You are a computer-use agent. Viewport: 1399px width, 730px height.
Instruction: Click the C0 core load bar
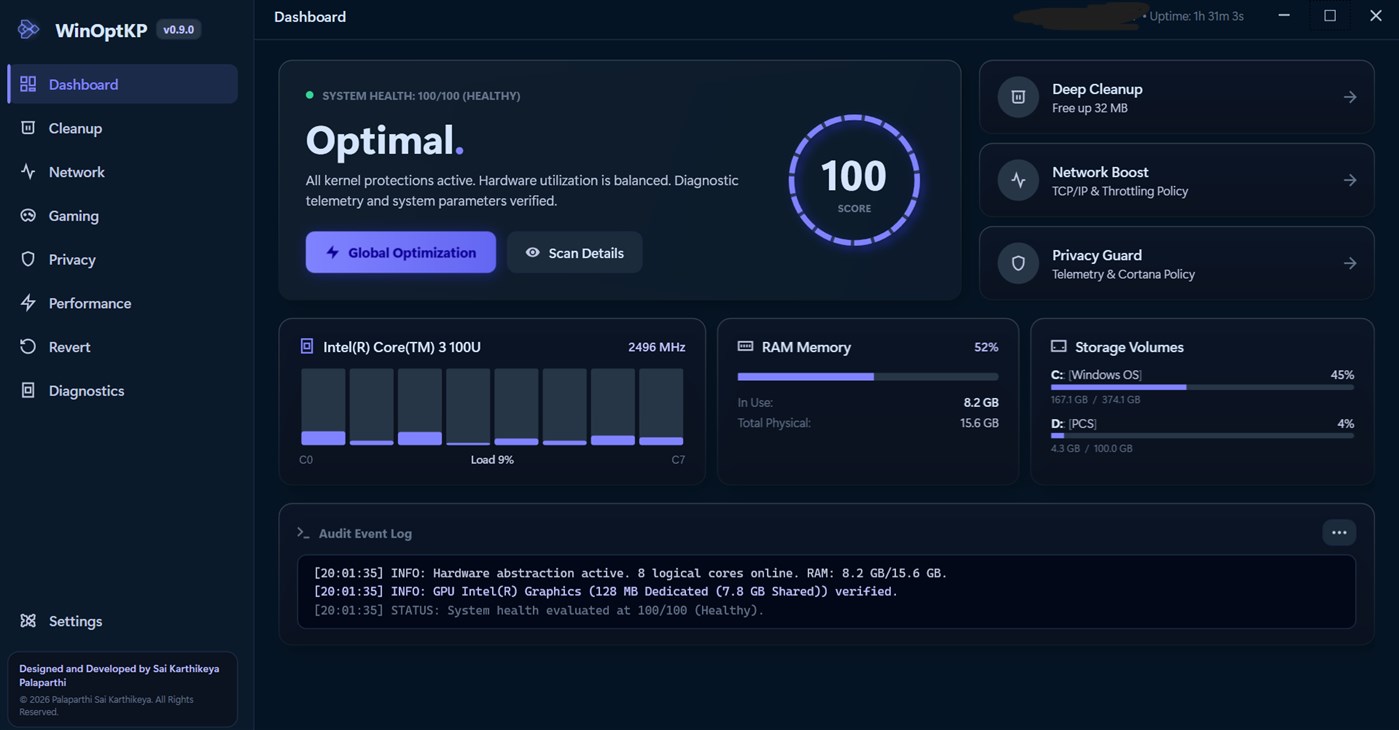pos(323,407)
